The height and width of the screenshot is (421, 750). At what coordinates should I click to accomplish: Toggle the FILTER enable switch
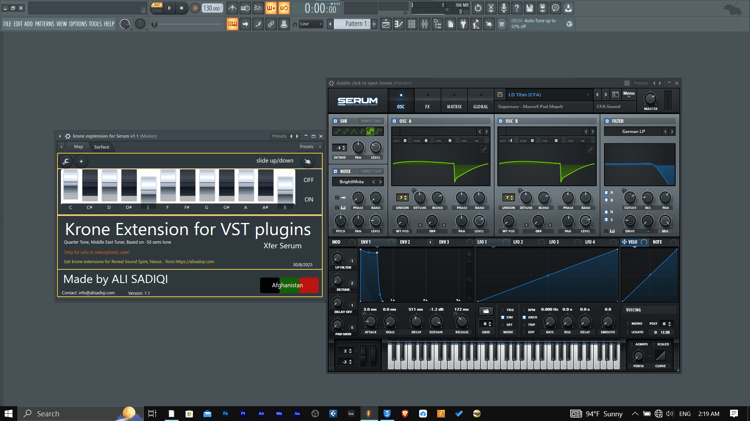[607, 121]
